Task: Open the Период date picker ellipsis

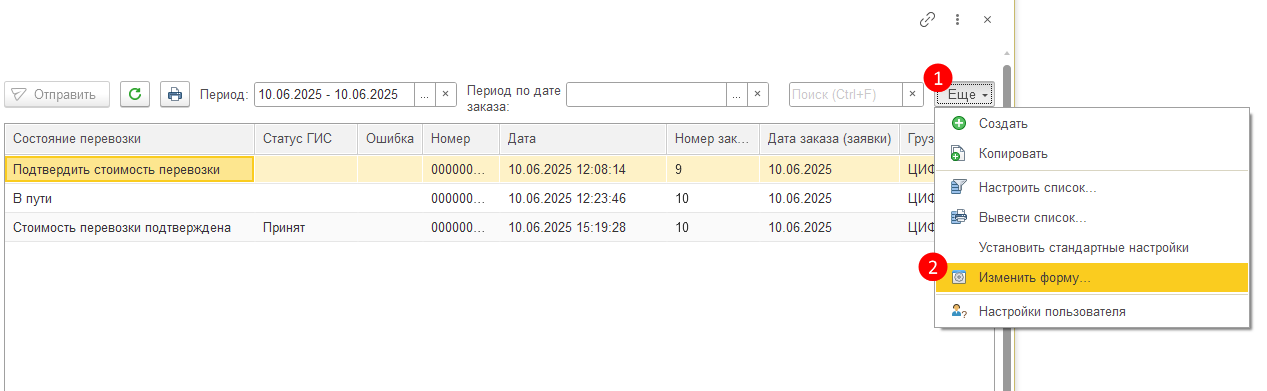Action: click(424, 94)
